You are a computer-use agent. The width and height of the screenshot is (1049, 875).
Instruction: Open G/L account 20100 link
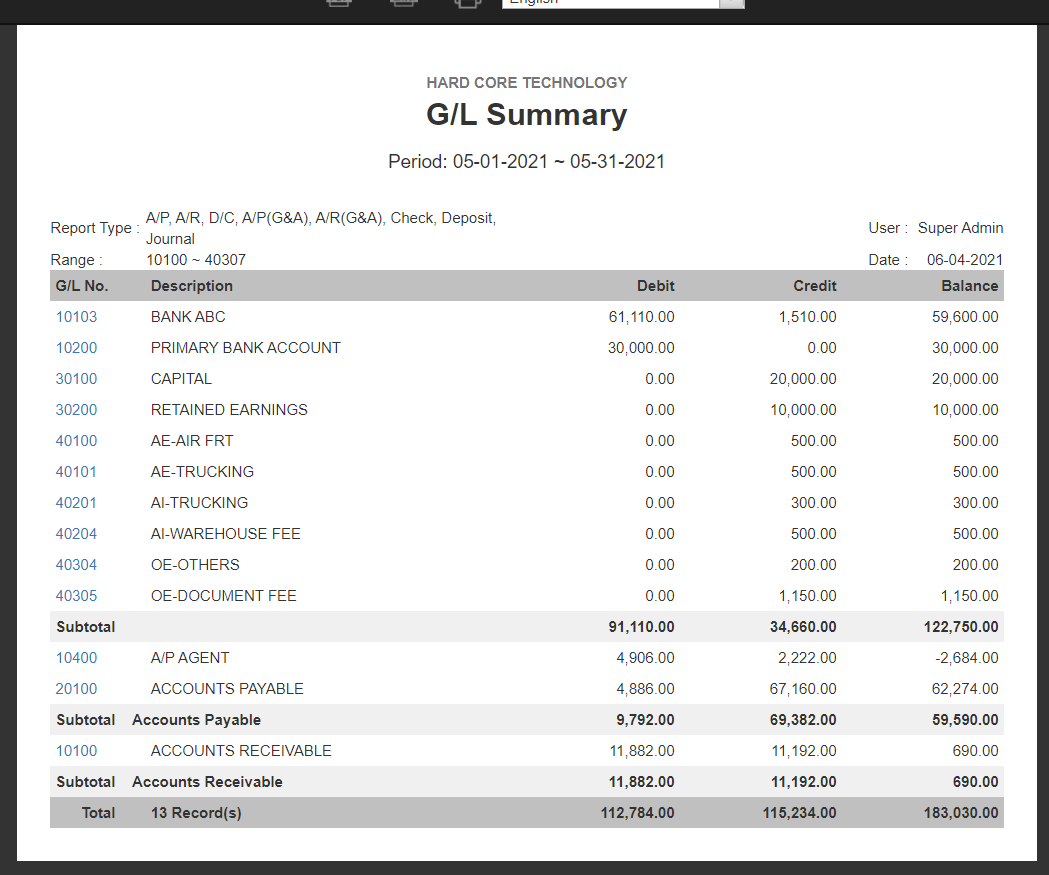pyautogui.click(x=76, y=689)
